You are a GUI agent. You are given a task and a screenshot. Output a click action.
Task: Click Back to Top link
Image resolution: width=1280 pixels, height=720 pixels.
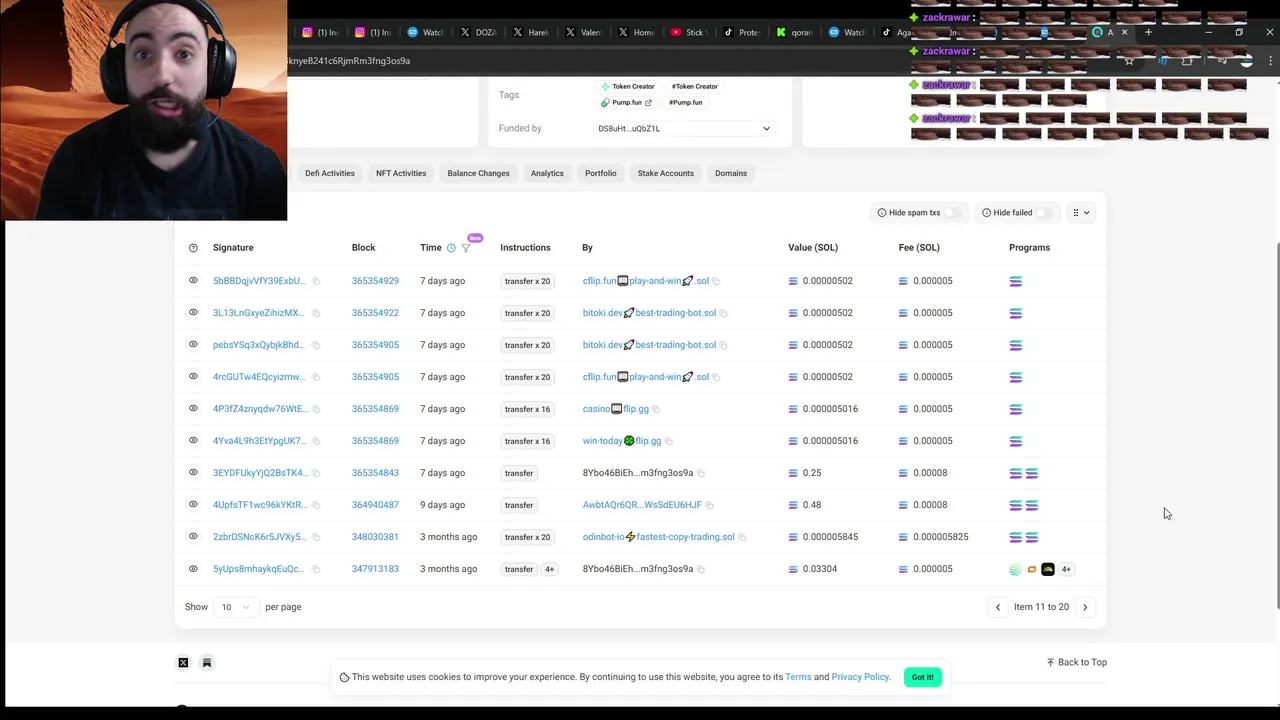click(x=1077, y=662)
